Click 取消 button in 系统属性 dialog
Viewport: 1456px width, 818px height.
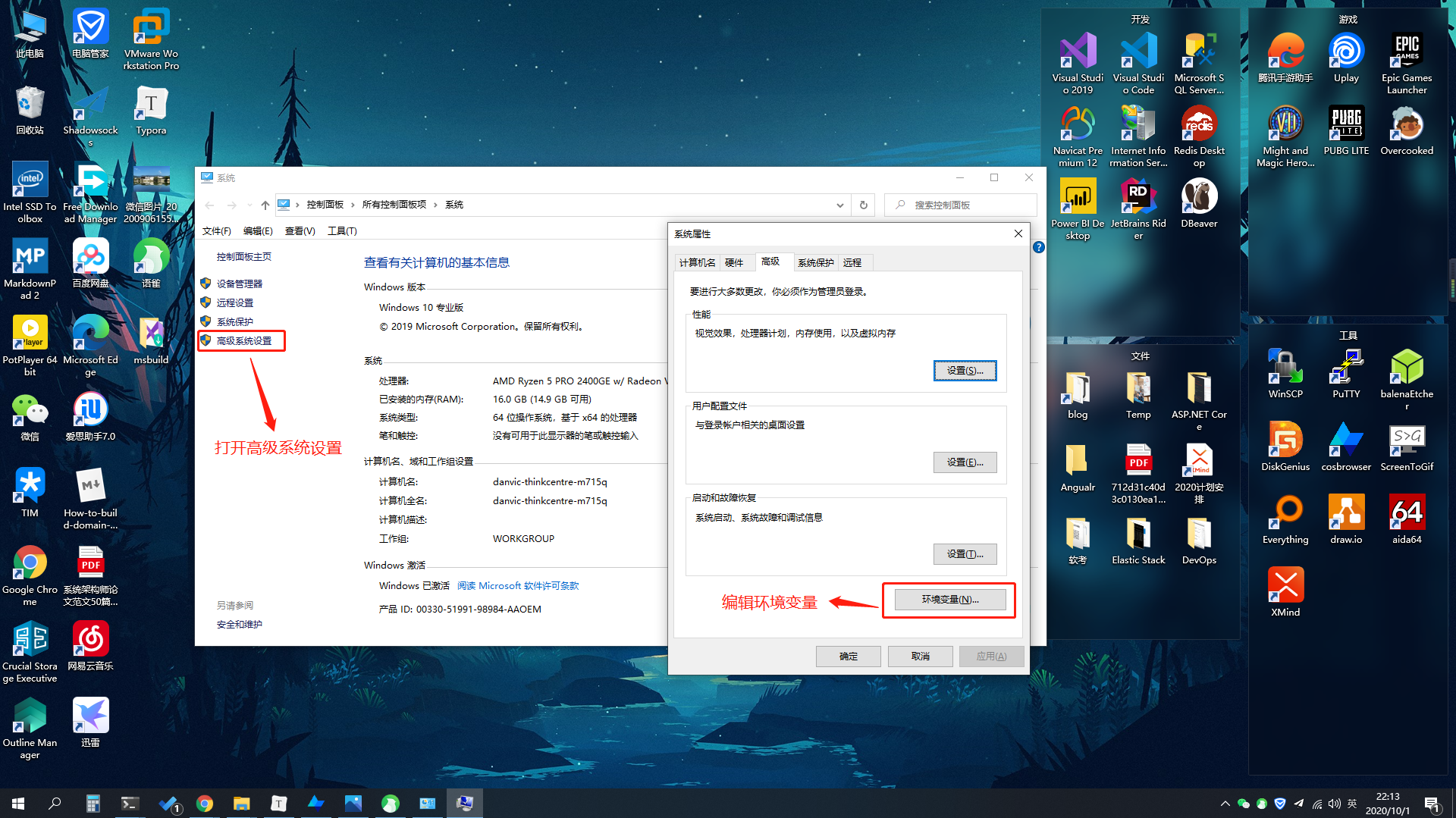920,657
